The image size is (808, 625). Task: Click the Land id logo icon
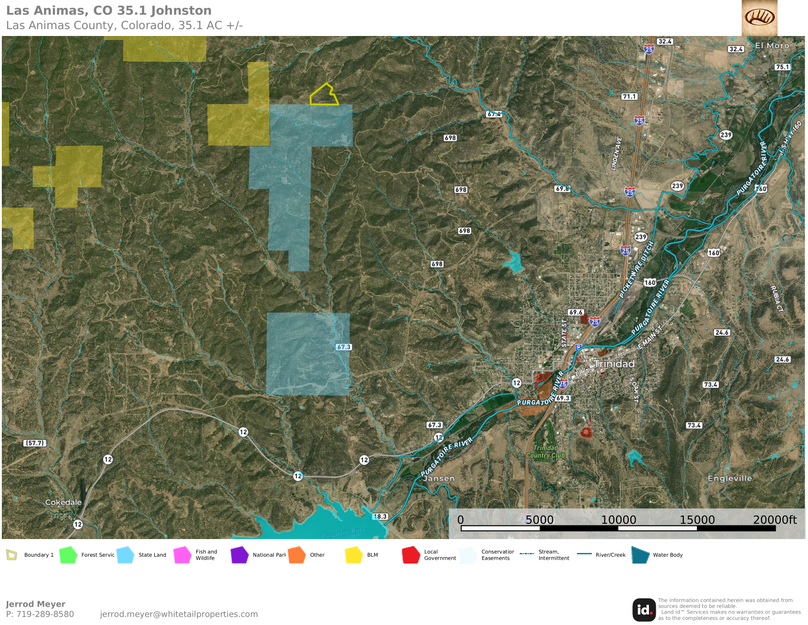tap(644, 609)
